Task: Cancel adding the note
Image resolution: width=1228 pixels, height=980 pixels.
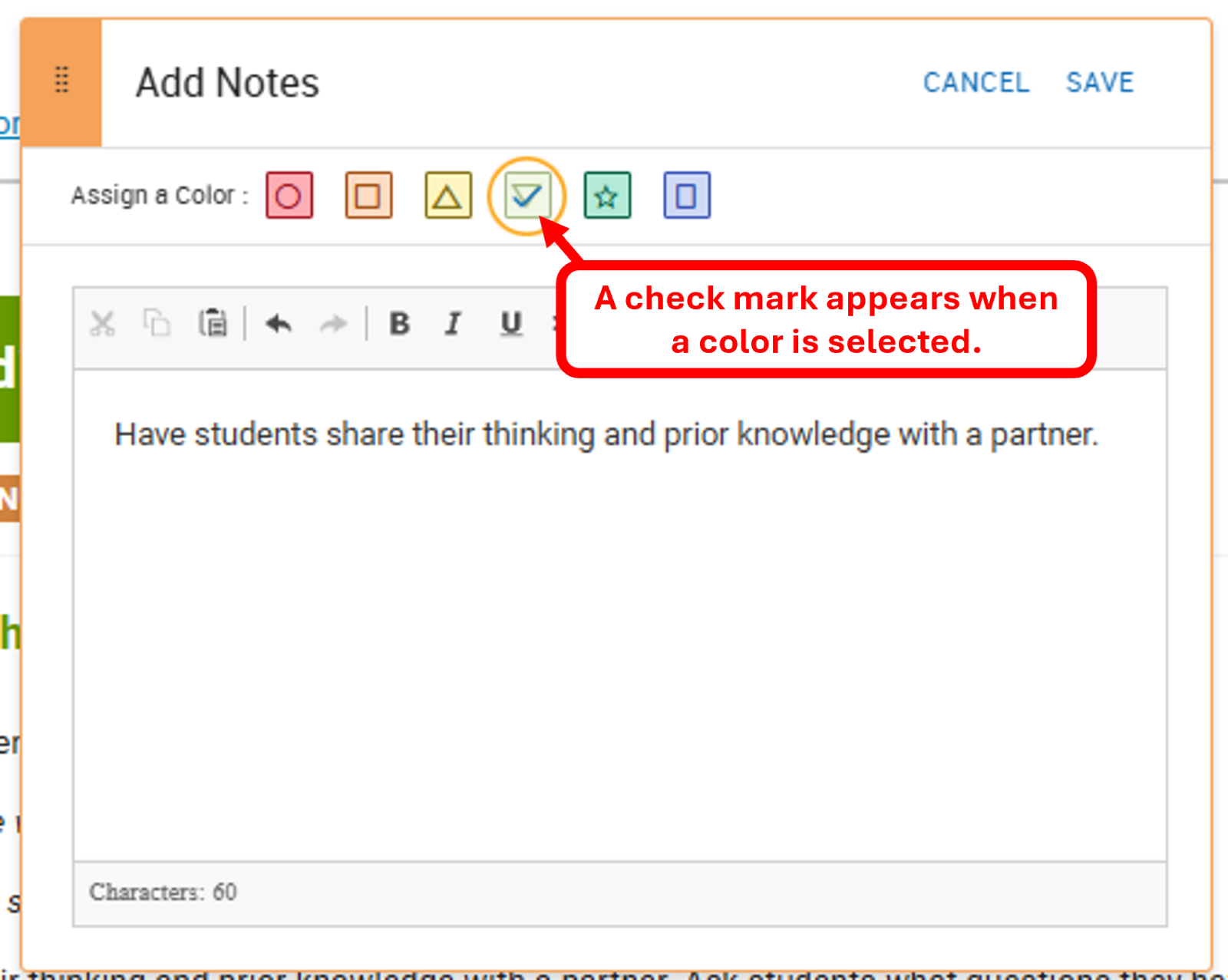Action: [x=975, y=83]
